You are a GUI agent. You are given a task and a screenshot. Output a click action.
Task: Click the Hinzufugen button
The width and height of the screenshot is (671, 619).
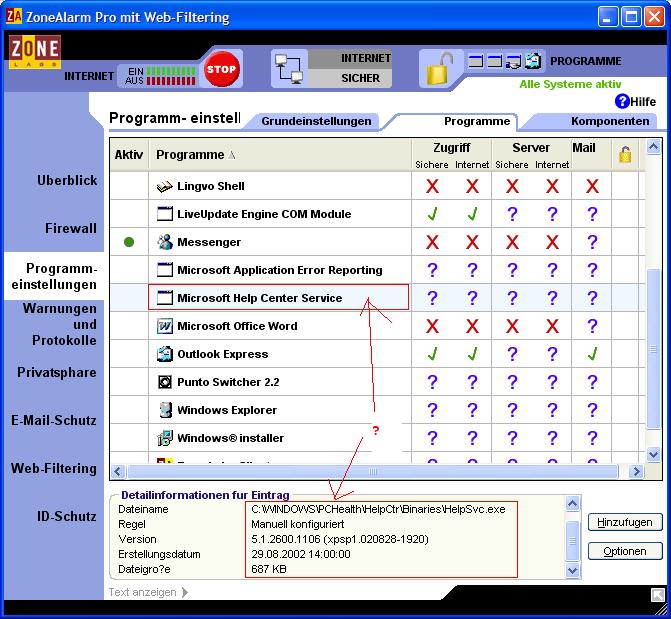[x=625, y=523]
